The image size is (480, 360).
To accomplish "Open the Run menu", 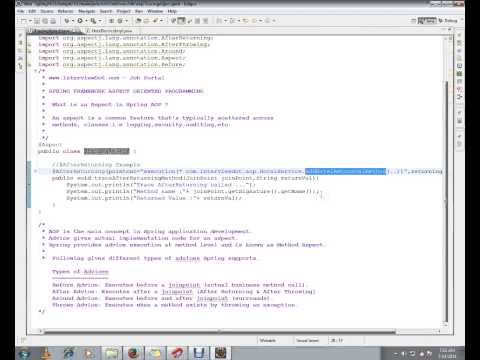I will click(139, 11).
